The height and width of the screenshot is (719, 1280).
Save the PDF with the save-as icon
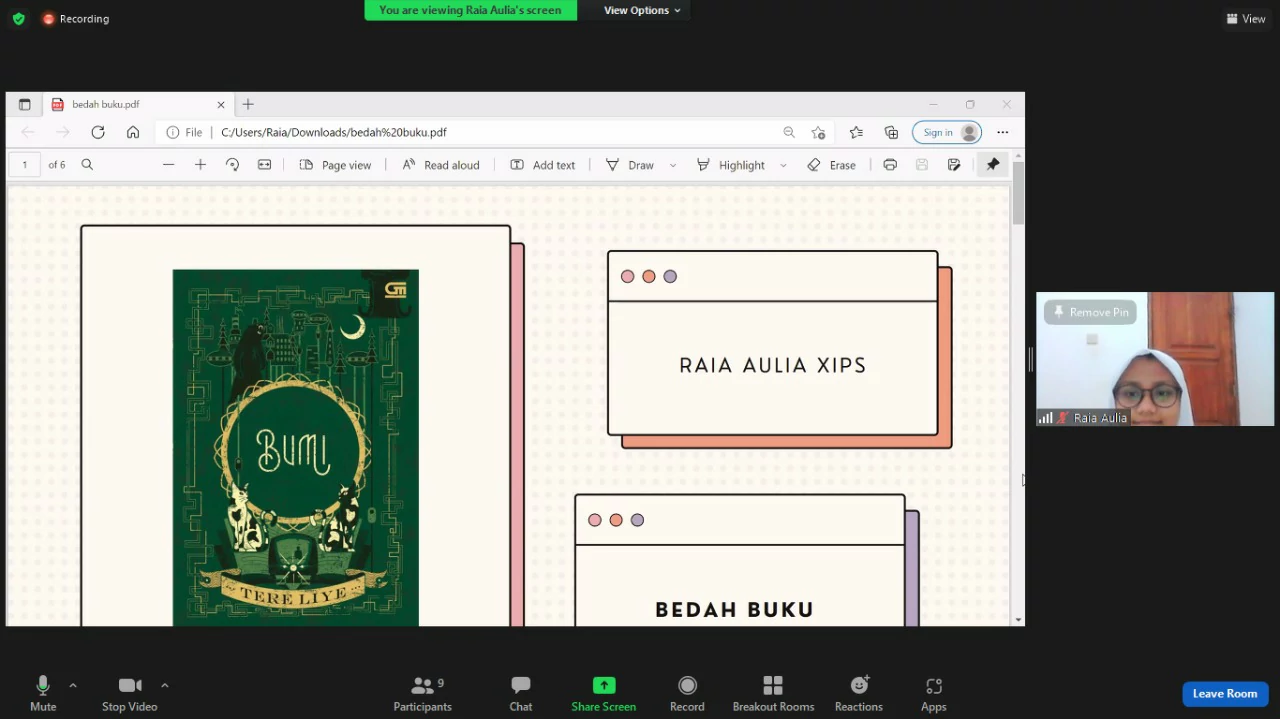[954, 165]
